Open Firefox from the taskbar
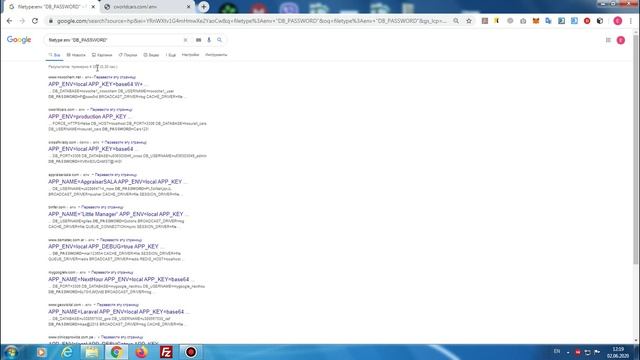Image resolution: width=640 pixels, height=360 pixels. click(141, 352)
